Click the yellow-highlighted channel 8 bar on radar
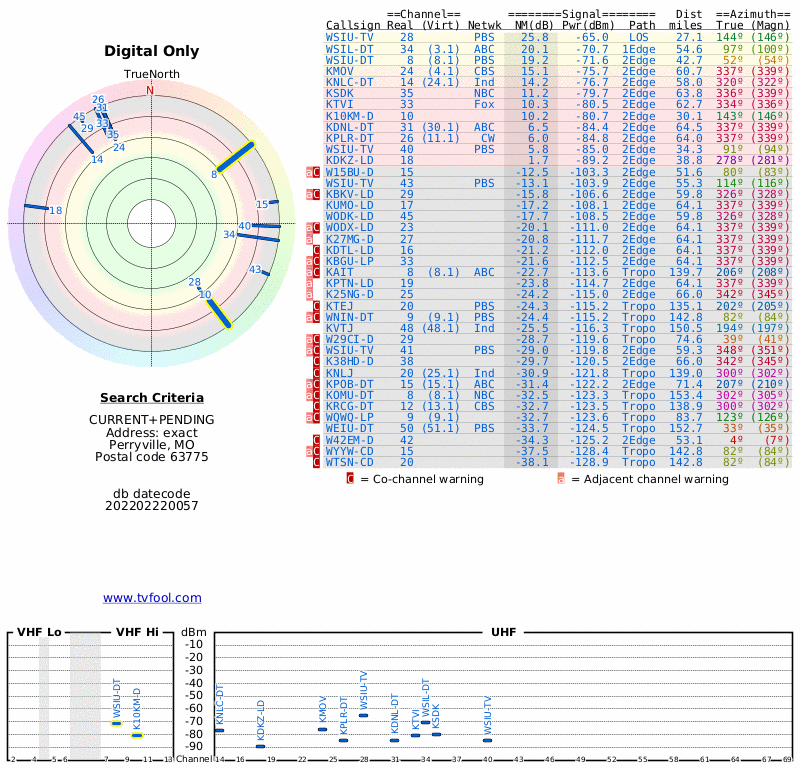This screenshot has height=768, width=800. pyautogui.click(x=235, y=157)
